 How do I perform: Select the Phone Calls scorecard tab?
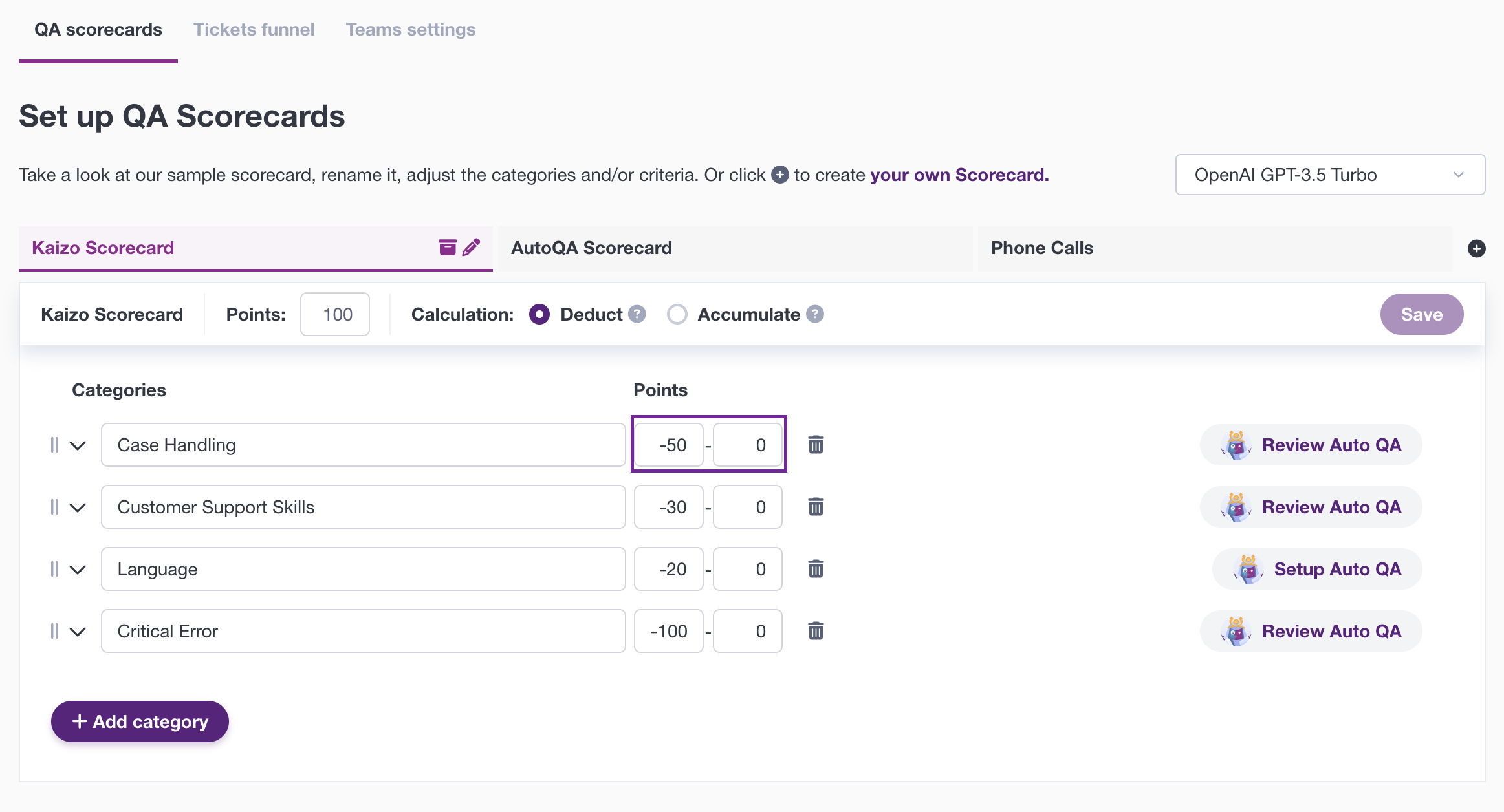(1215, 248)
